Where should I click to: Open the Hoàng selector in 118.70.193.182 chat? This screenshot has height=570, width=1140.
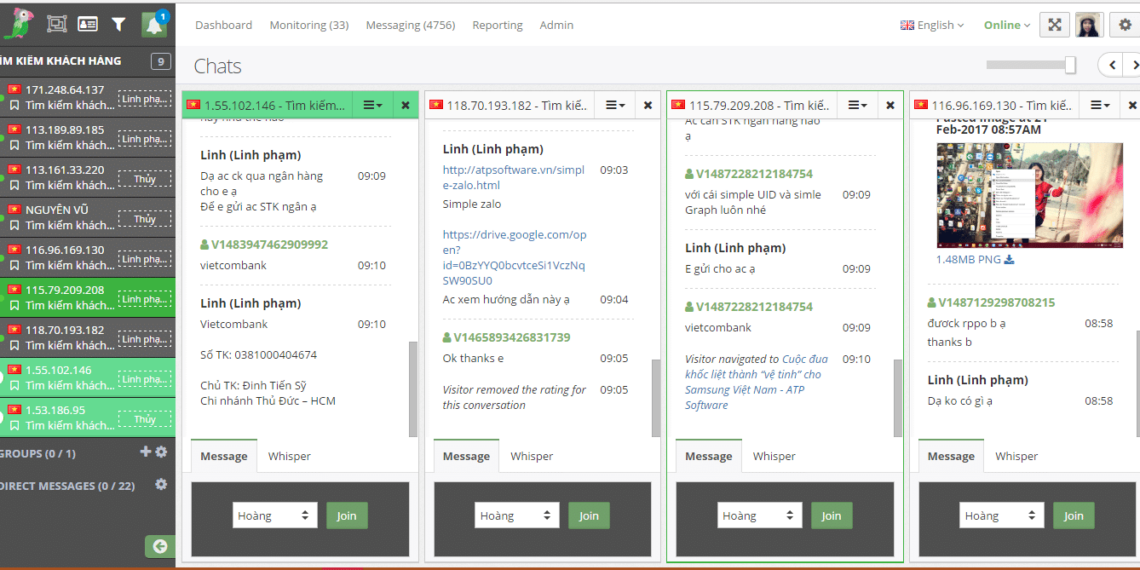pyautogui.click(x=517, y=516)
